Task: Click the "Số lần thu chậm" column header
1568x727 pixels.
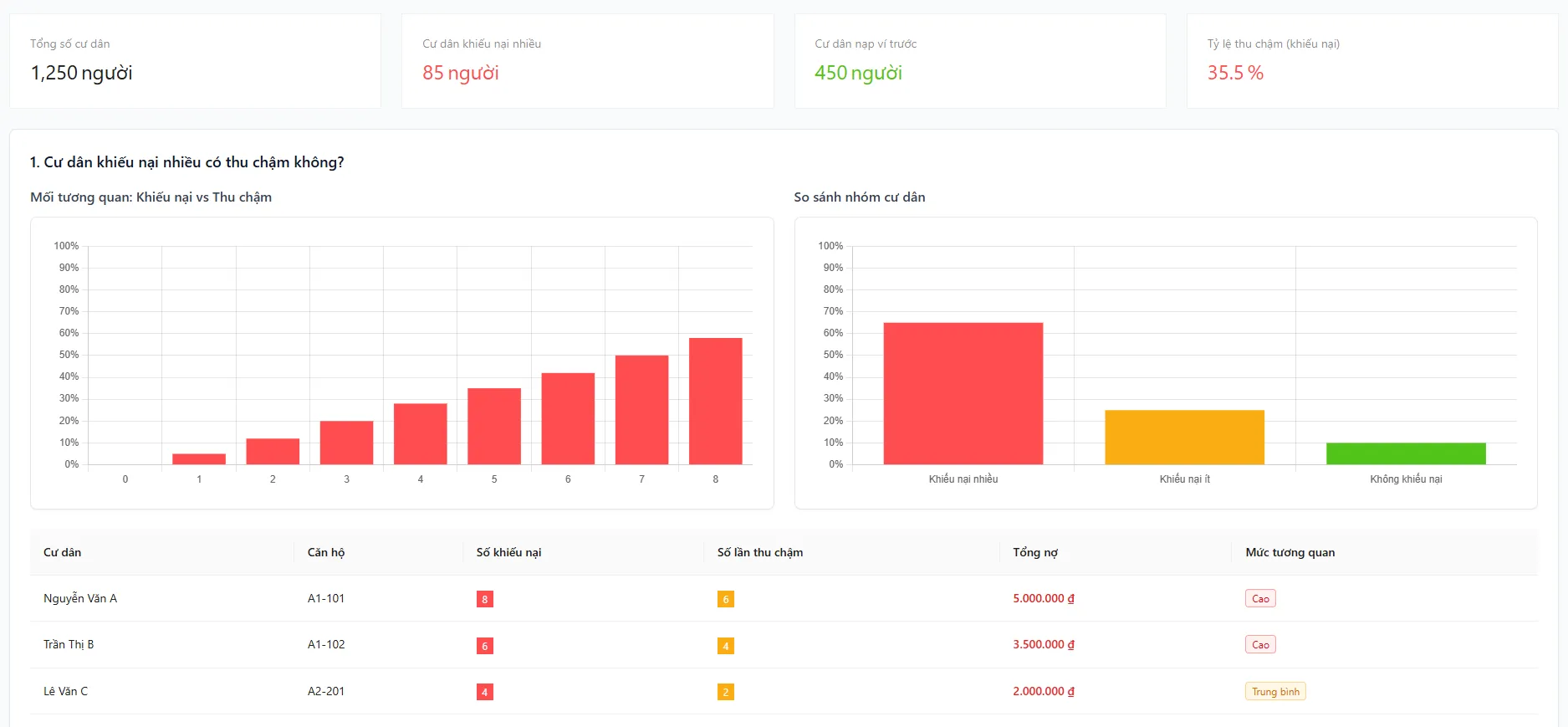Action: [760, 552]
